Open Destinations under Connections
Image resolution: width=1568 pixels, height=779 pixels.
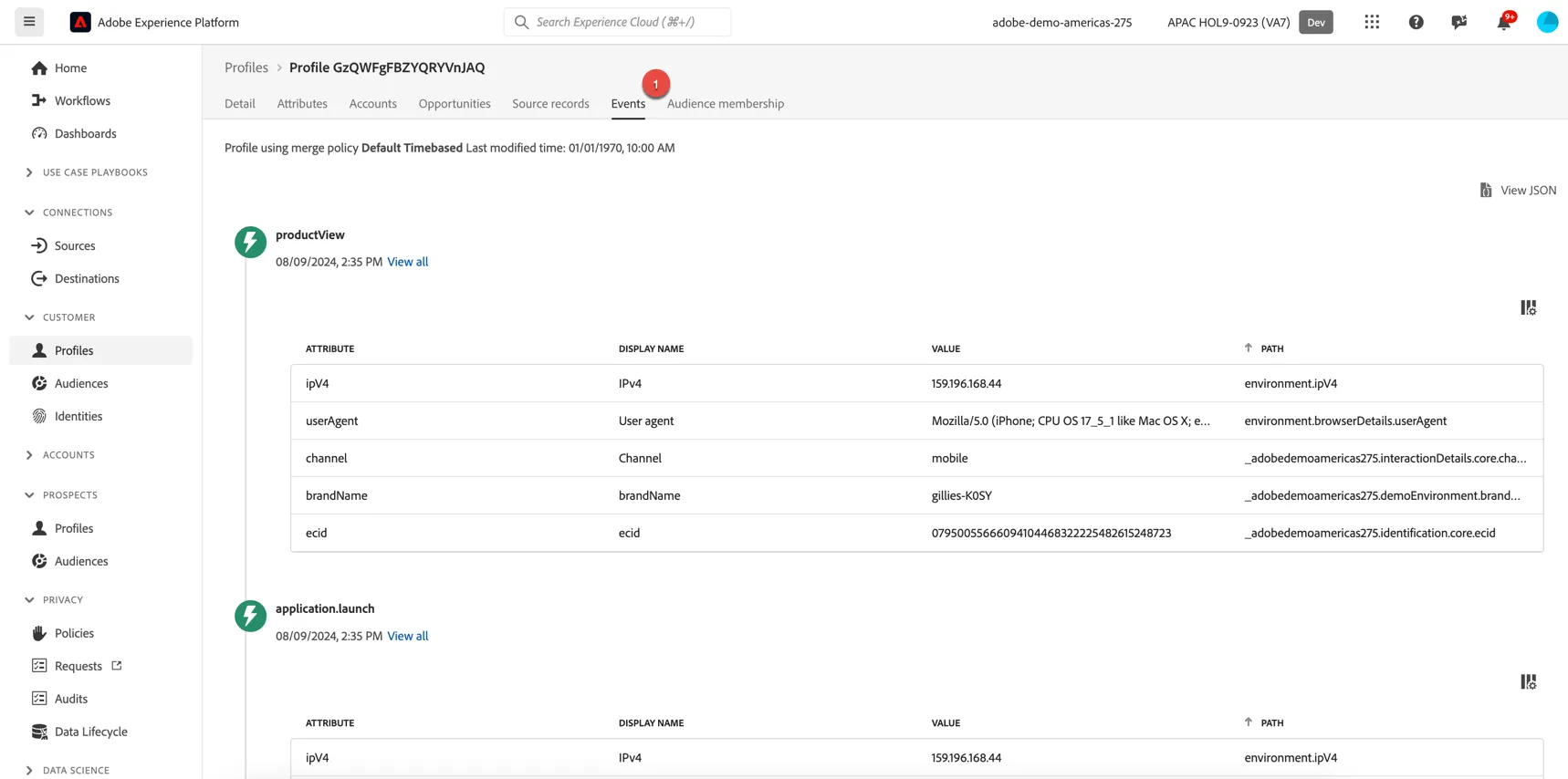pos(87,278)
